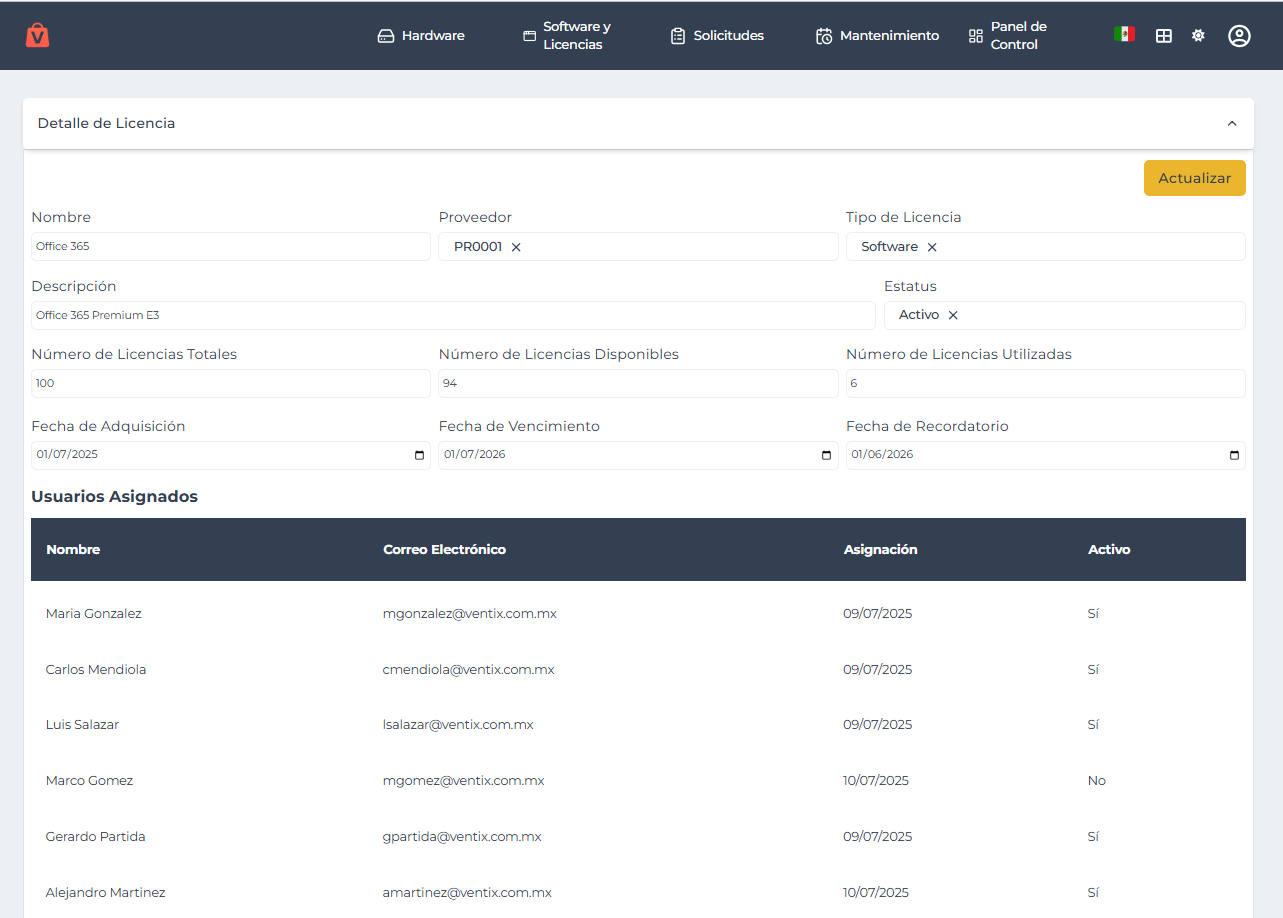Image resolution: width=1283 pixels, height=918 pixels.
Task: Open the Software y Licencias menu
Action: coord(567,36)
